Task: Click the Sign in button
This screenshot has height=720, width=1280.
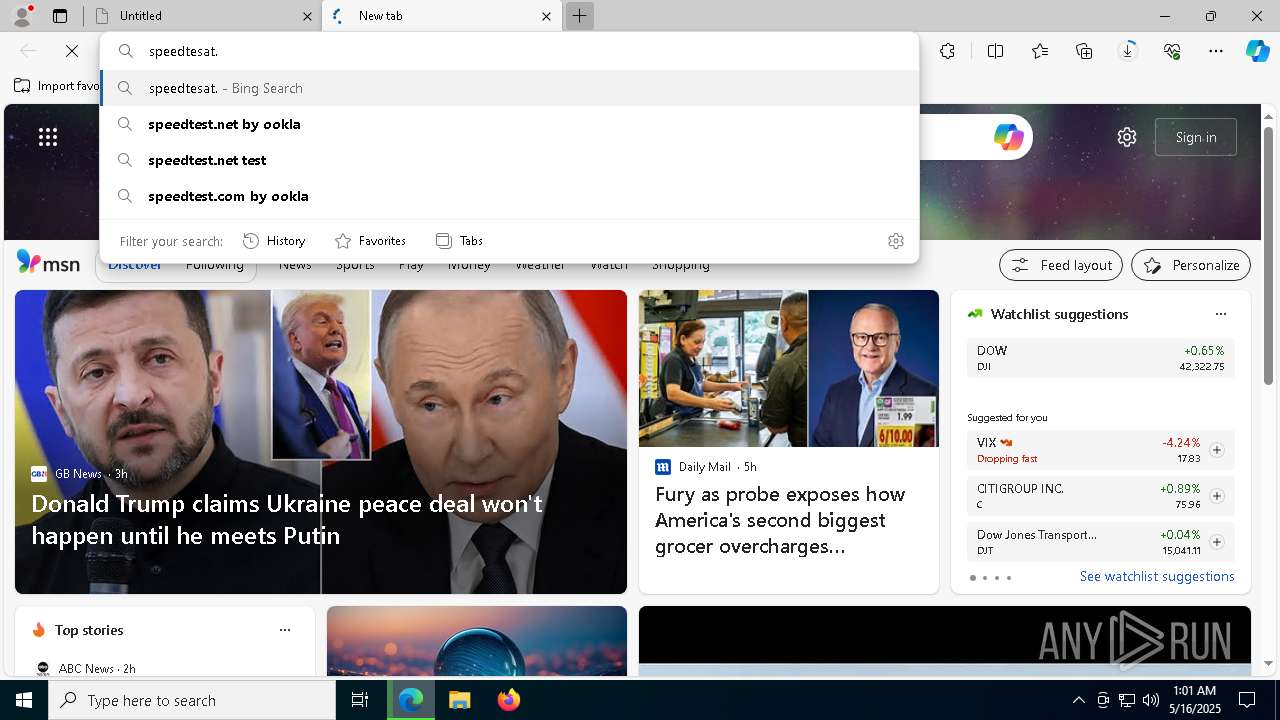Action: coord(1196,137)
